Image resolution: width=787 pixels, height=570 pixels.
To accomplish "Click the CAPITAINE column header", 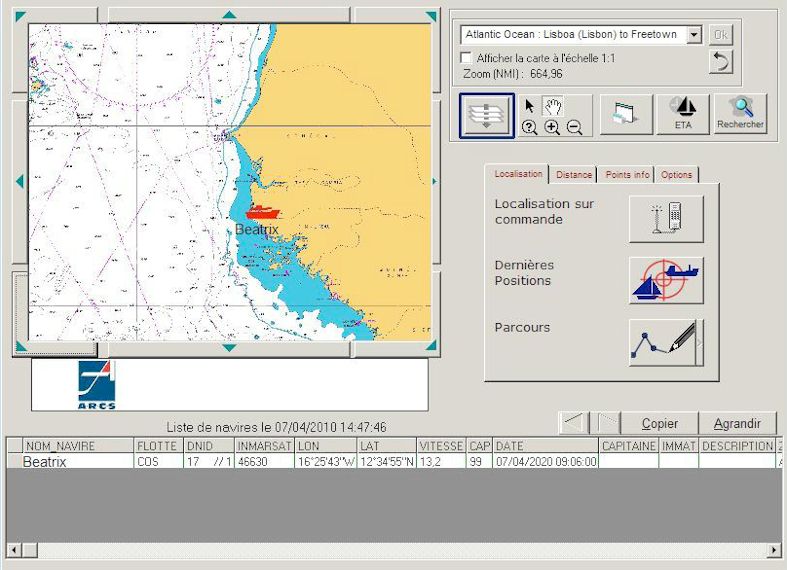I will point(629,446).
